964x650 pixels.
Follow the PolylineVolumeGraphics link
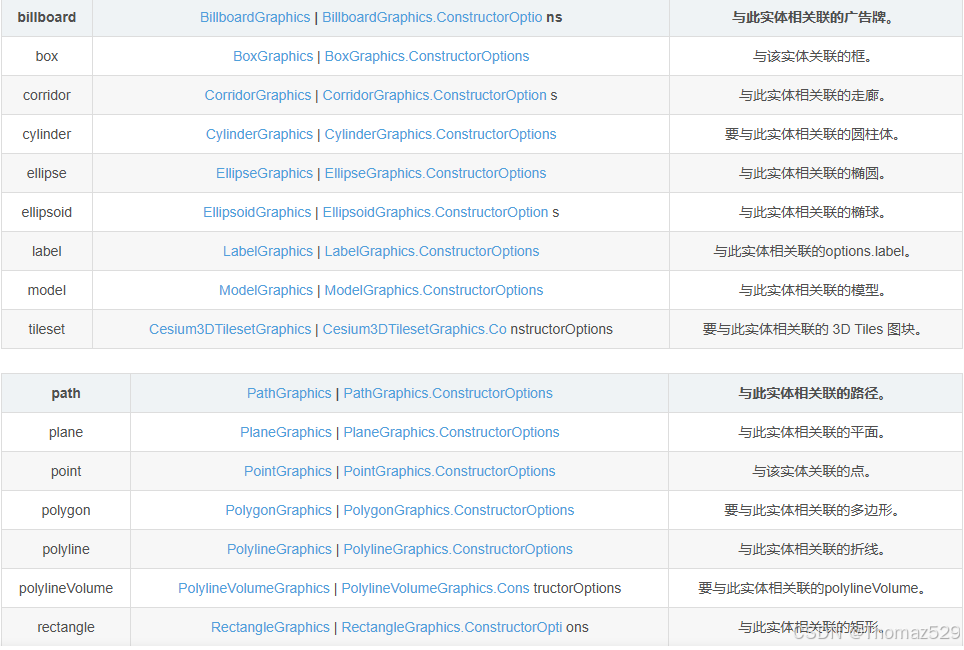(x=253, y=588)
